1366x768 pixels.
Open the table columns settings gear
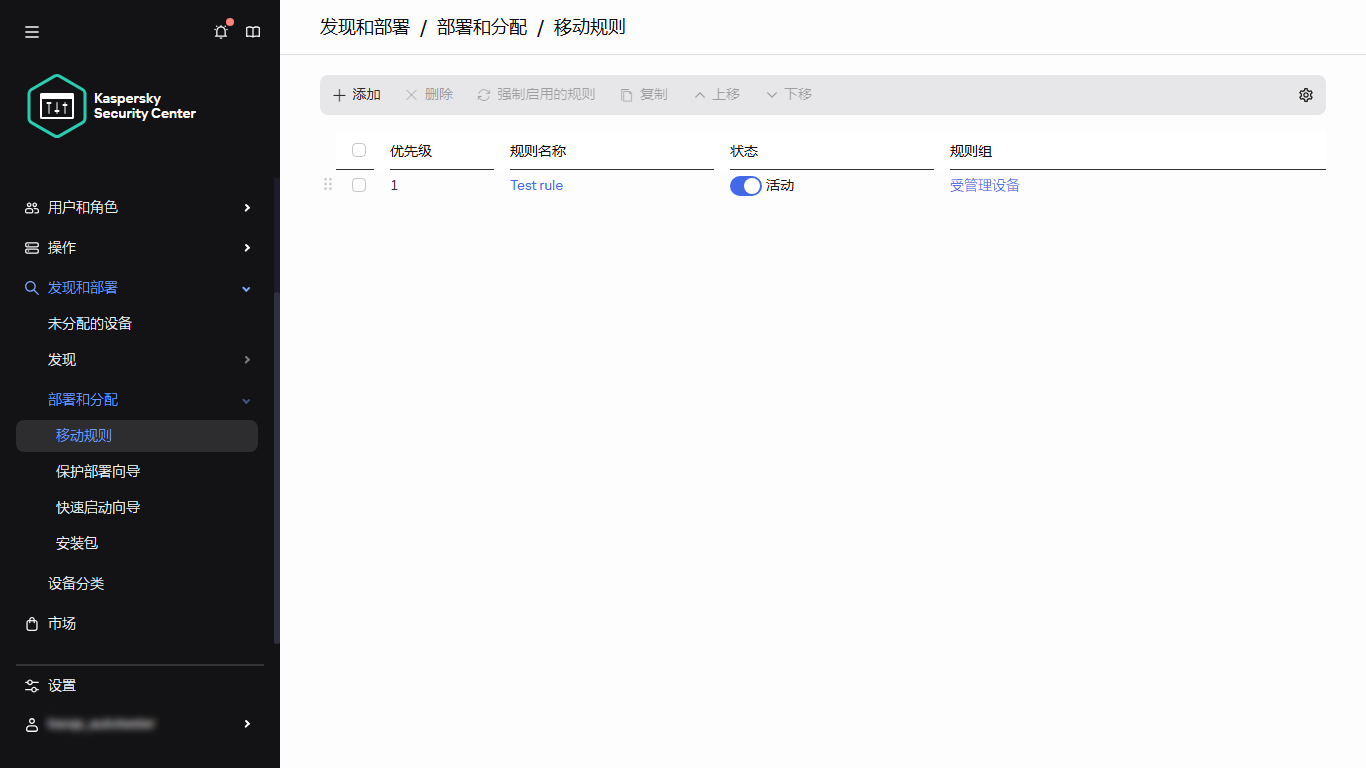(x=1305, y=94)
